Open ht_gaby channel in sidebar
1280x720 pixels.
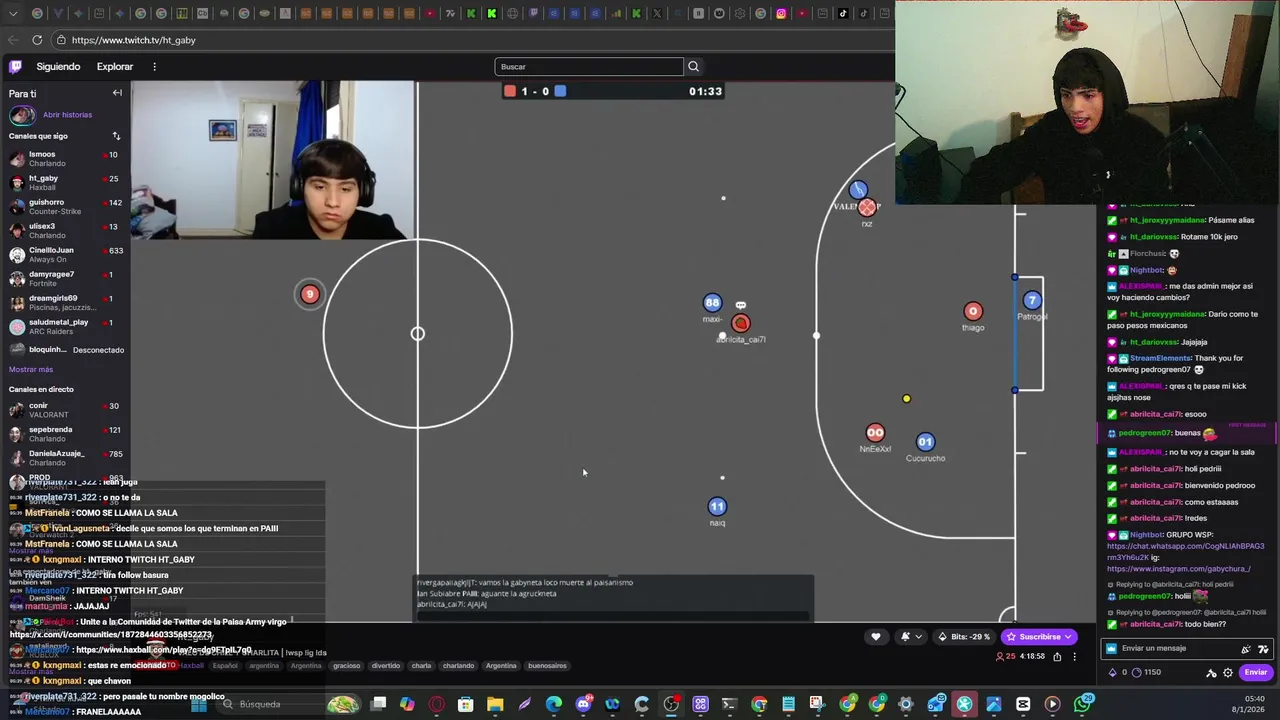point(64,183)
